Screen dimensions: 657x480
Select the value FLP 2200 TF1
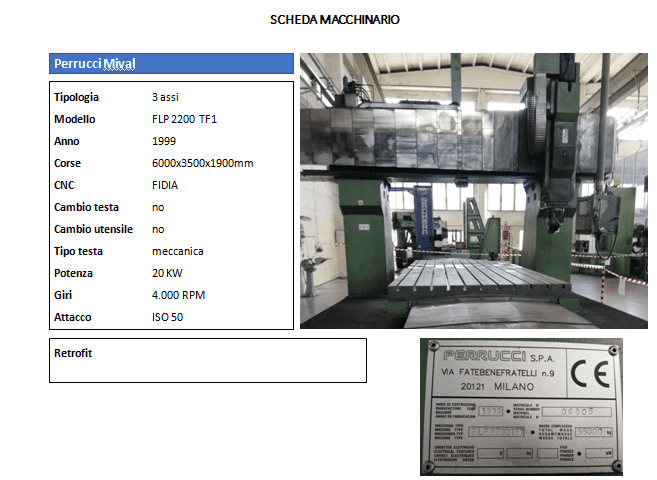point(184,119)
